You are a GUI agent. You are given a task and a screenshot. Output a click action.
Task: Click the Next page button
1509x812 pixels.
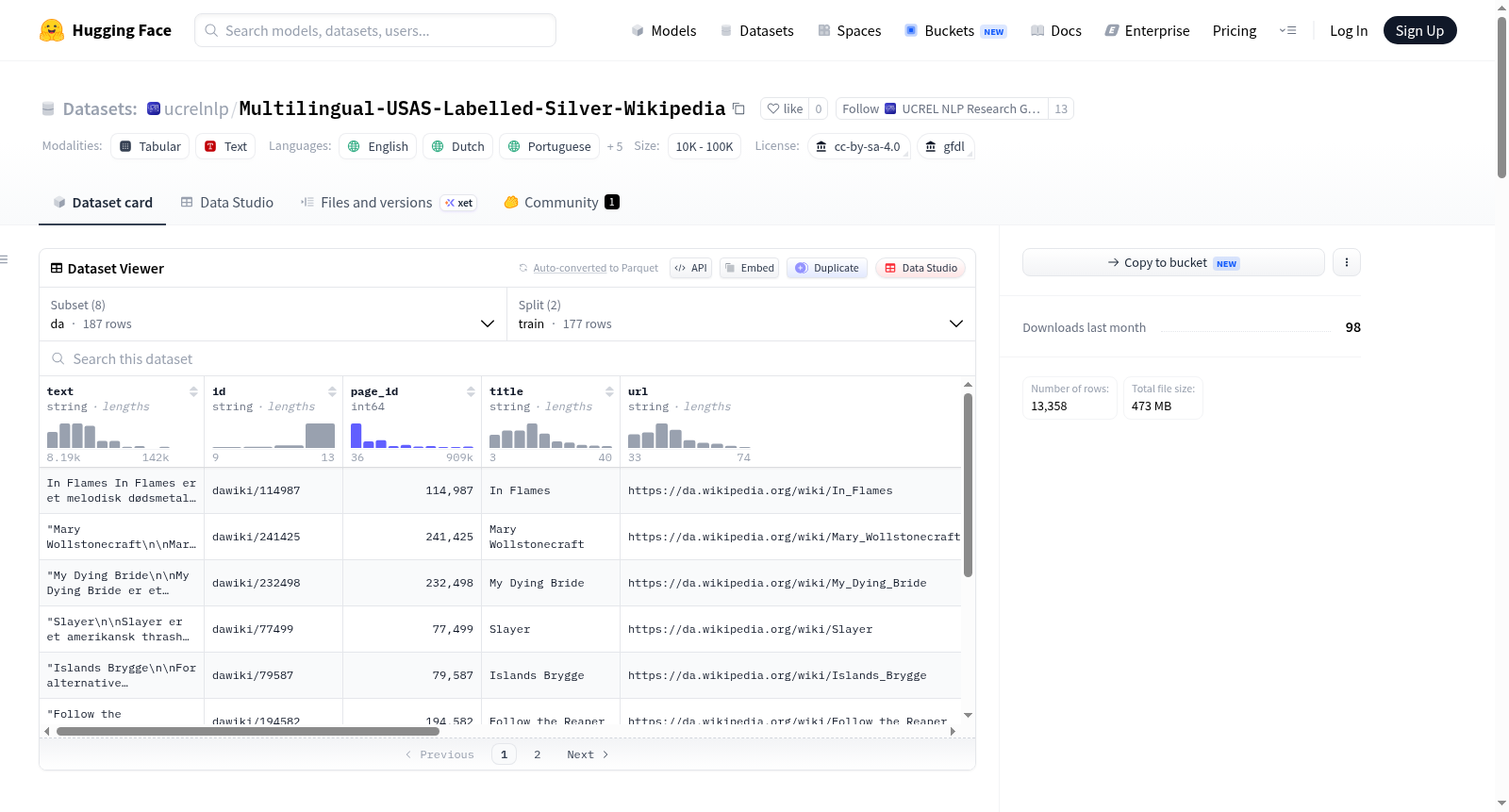588,754
